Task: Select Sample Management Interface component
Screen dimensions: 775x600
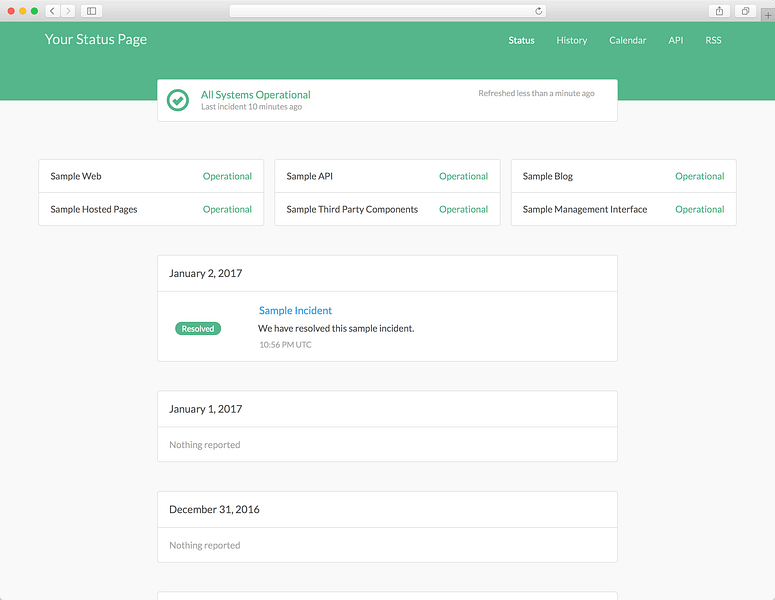Action: pos(585,210)
